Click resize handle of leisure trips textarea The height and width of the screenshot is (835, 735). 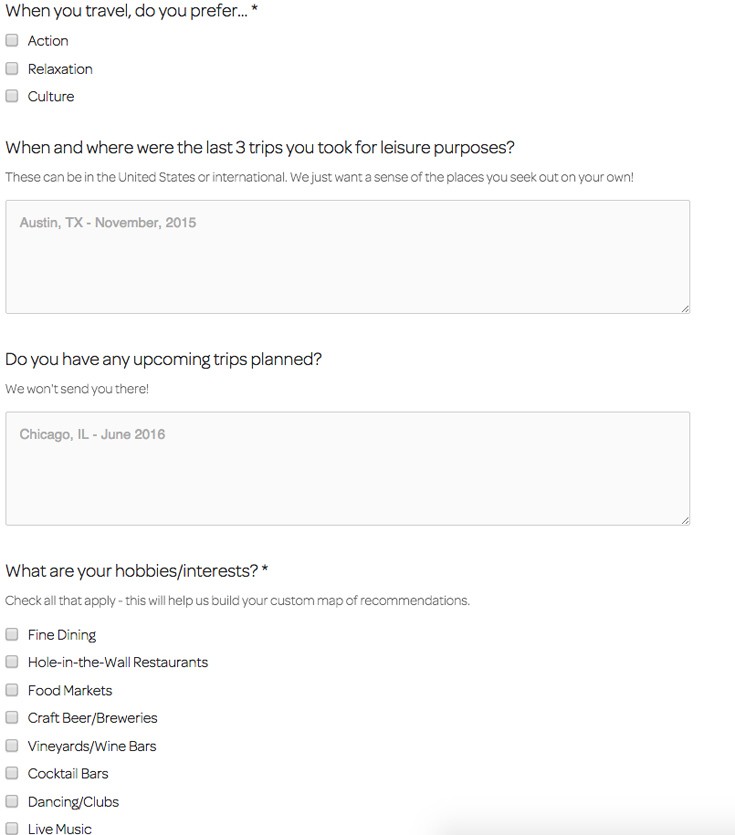[685, 308]
